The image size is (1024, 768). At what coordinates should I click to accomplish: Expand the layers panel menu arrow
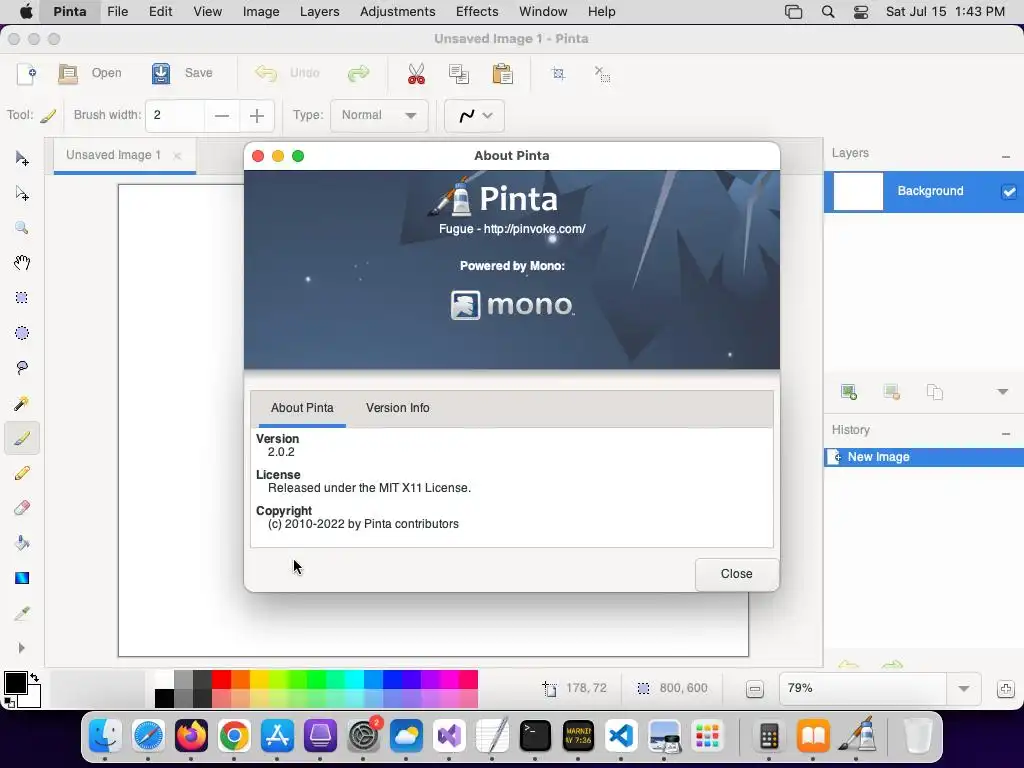pos(1002,392)
